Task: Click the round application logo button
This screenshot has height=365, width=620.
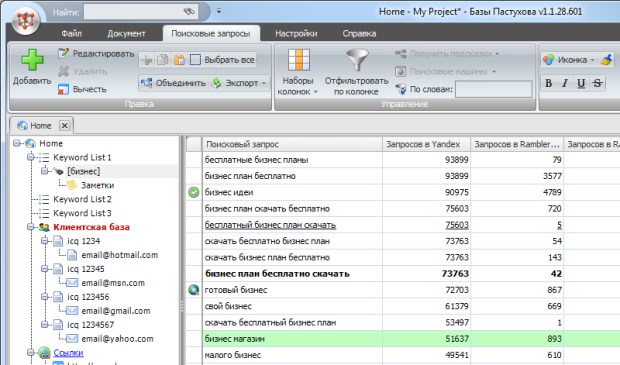Action: pos(26,21)
